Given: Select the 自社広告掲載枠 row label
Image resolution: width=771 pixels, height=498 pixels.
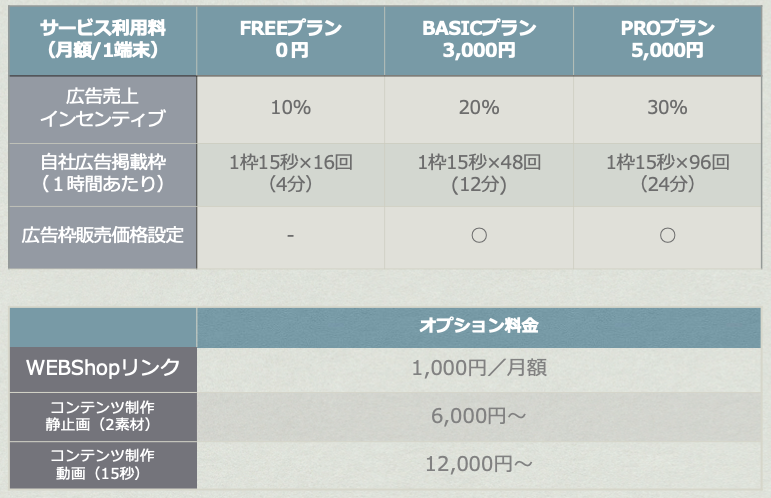Looking at the screenshot, I should pyautogui.click(x=103, y=172).
